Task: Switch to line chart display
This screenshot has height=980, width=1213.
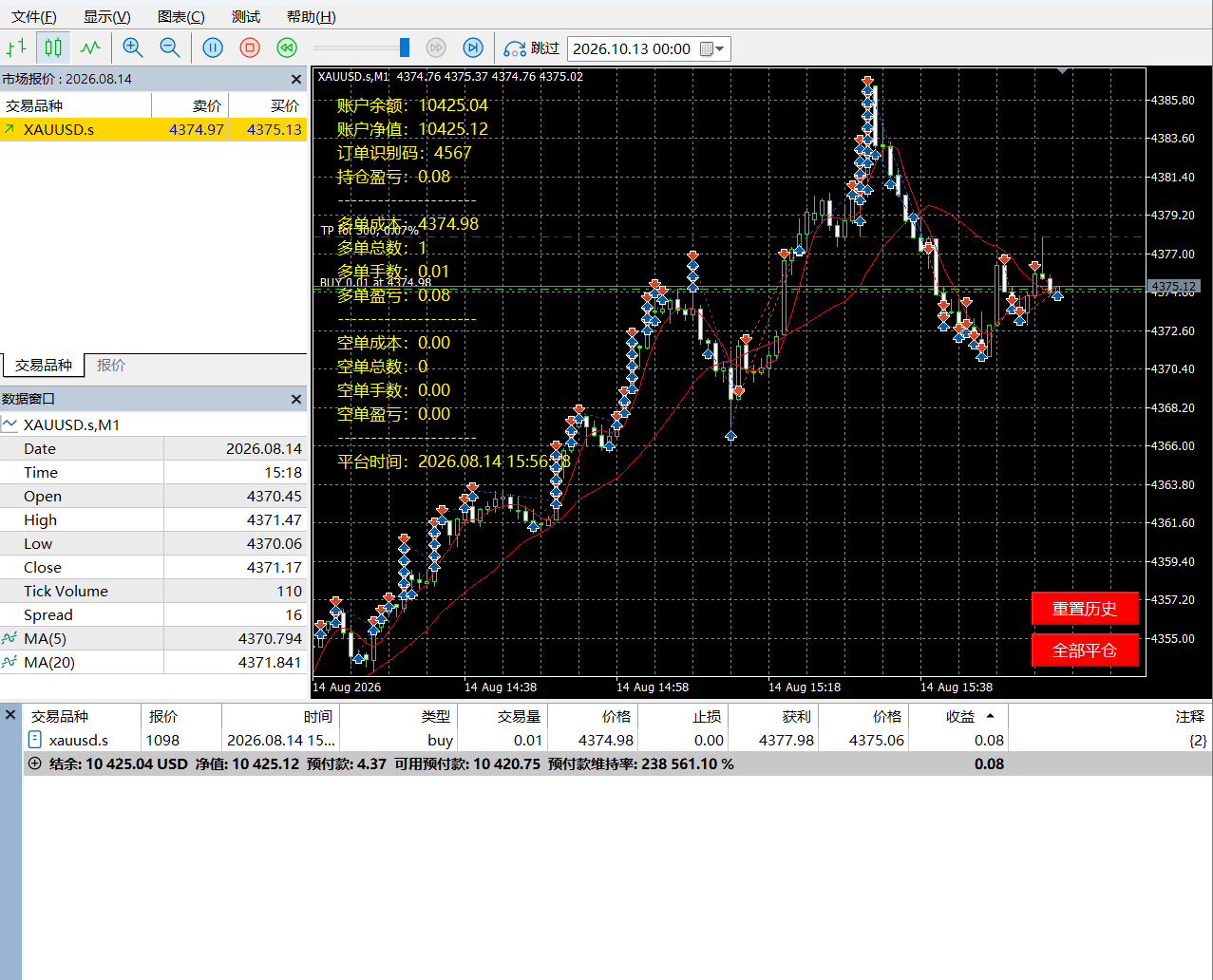Action: click(x=90, y=47)
